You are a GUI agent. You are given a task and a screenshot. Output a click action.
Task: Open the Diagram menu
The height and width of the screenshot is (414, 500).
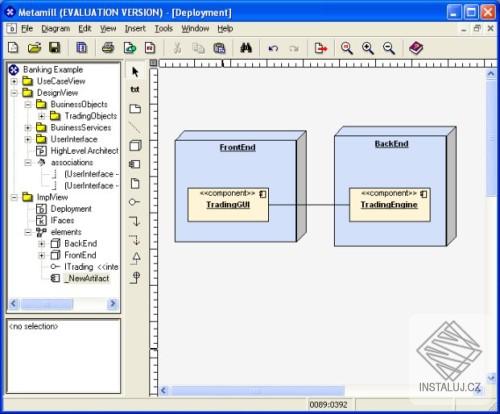coord(56,29)
